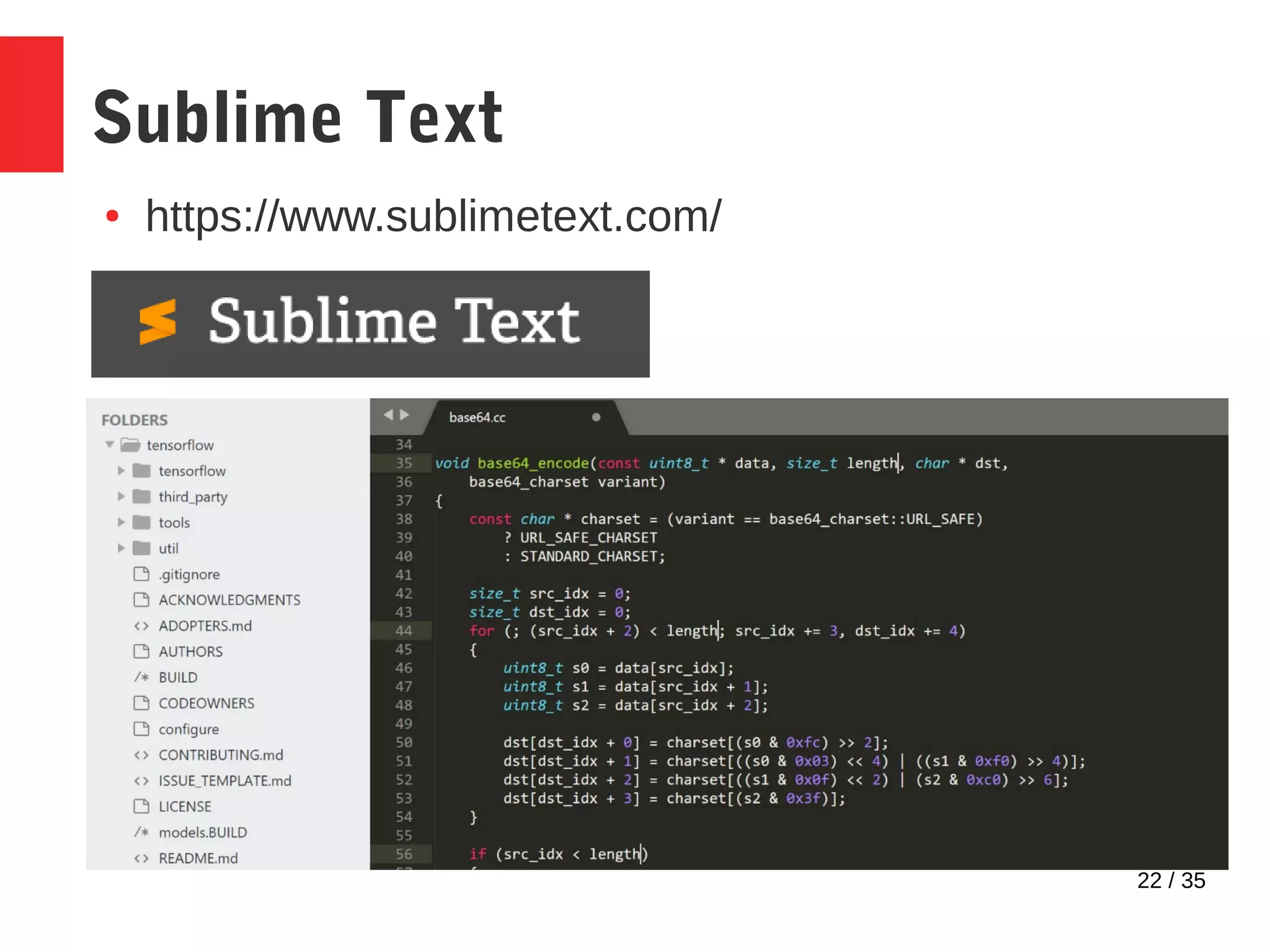The image size is (1270, 952).
Task: Open CONTRIBUTING.md in the editor
Action: point(221,755)
